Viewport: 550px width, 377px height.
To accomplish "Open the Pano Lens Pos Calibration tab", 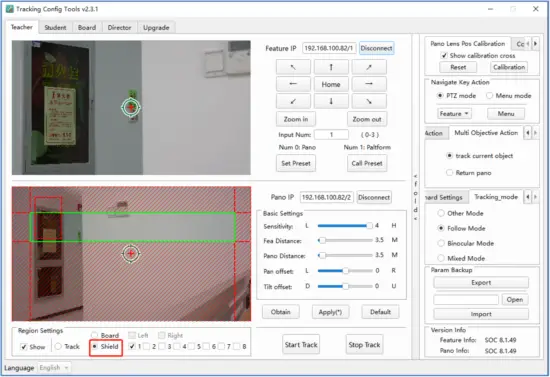I will click(468, 43).
